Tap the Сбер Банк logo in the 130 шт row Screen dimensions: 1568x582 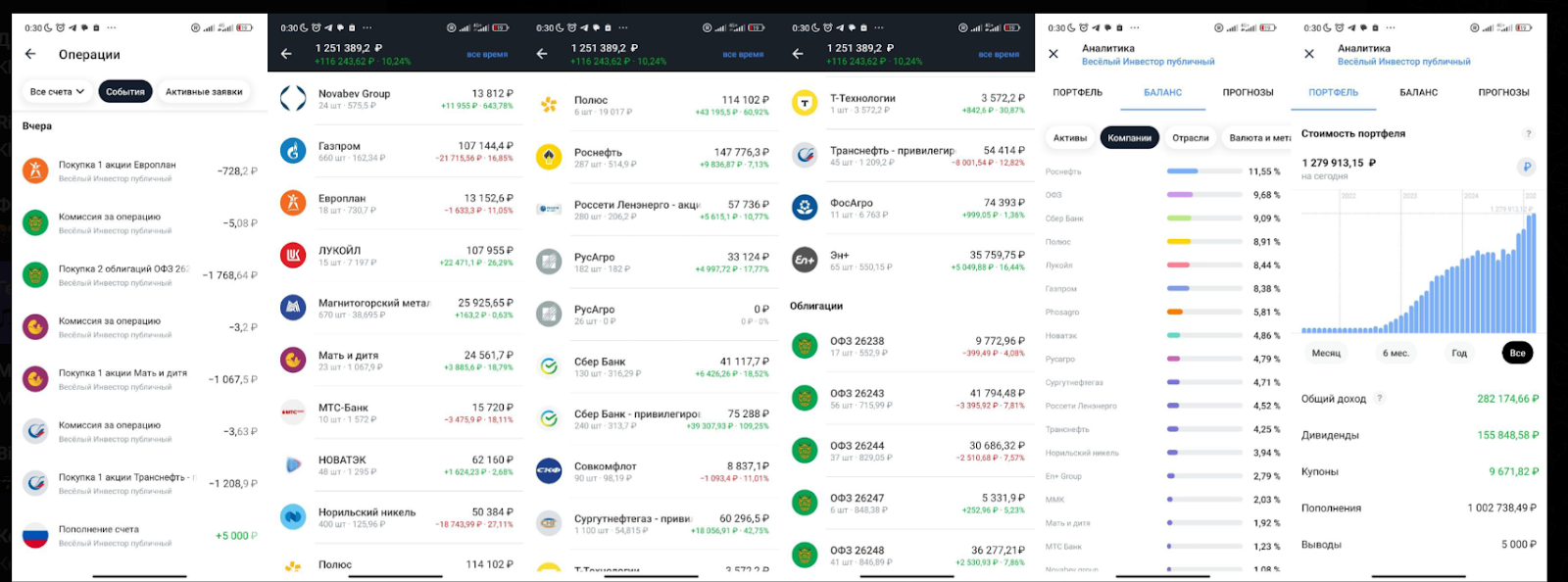pos(549,366)
